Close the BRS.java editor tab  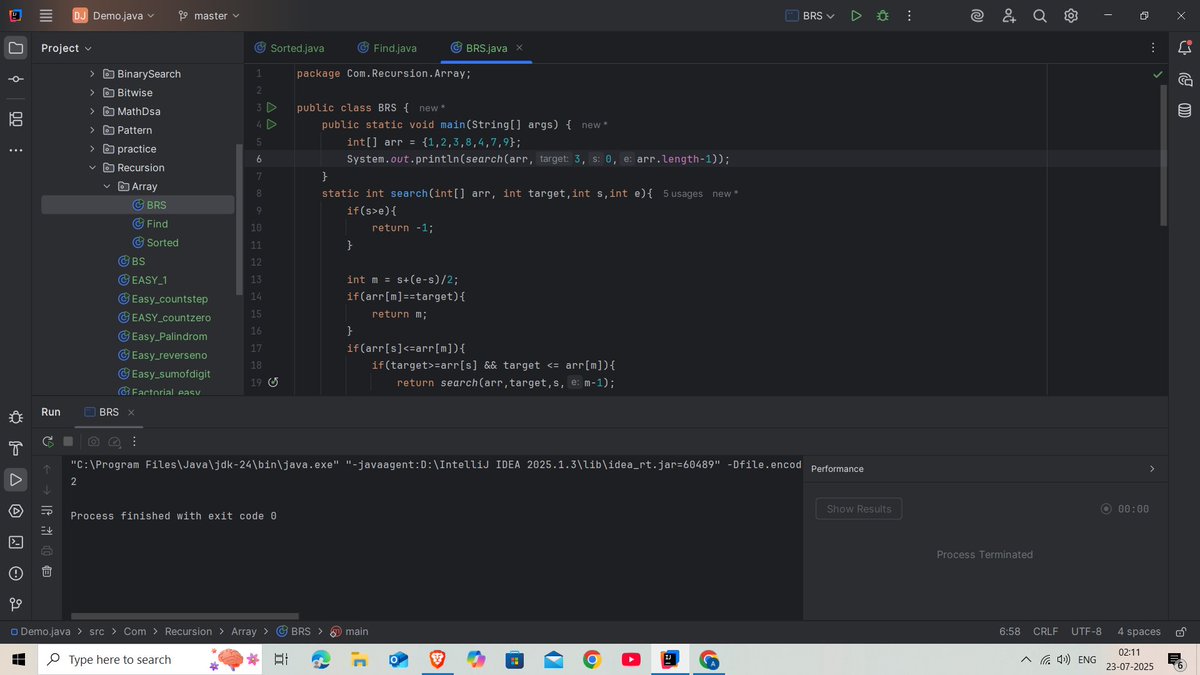[519, 47]
